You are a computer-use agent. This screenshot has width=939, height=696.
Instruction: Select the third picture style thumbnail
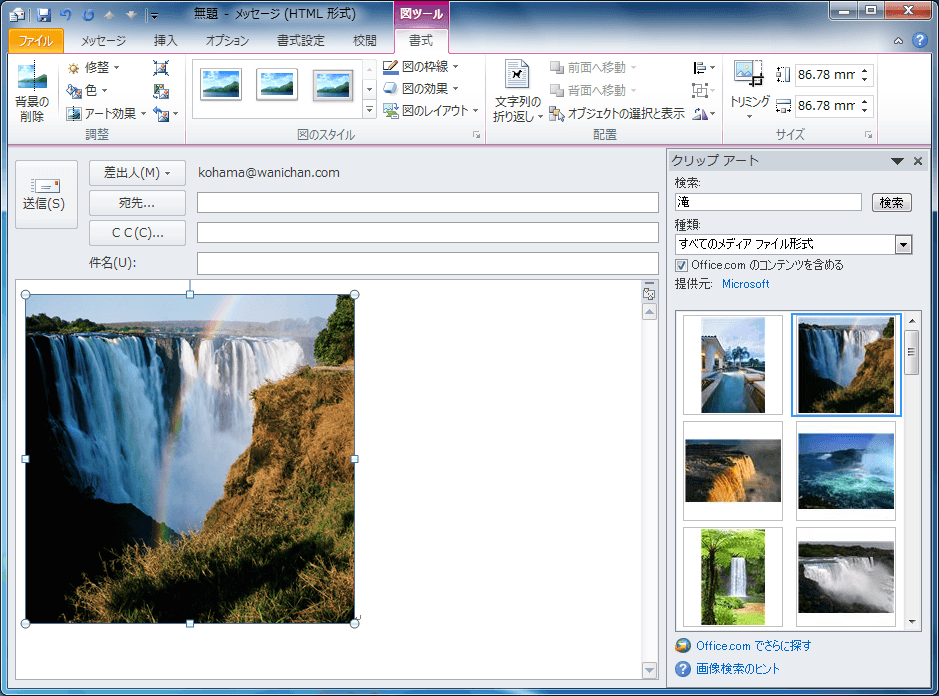334,84
